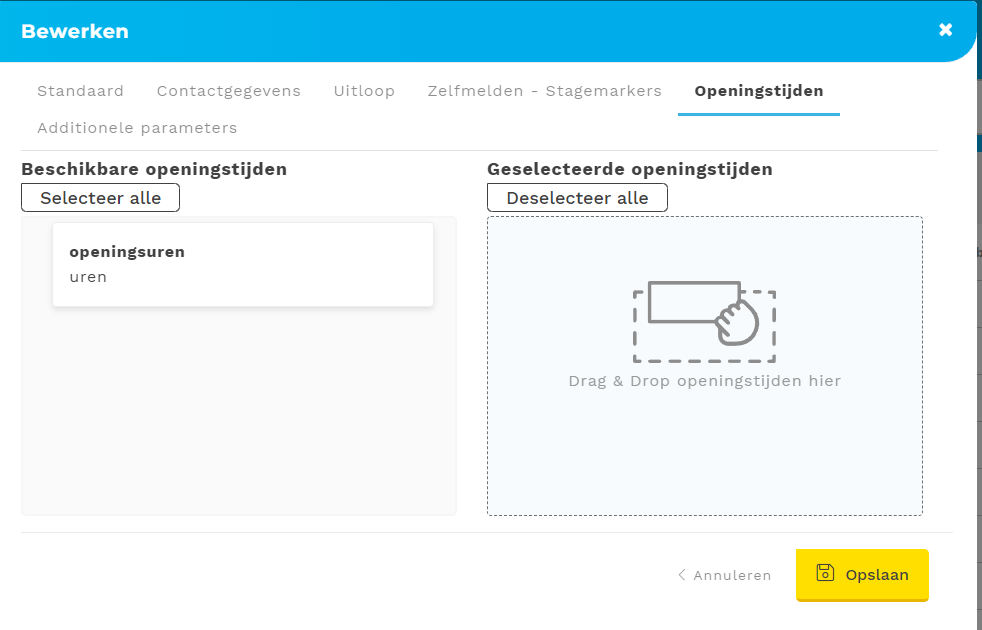Show the Additionele parameters tab
This screenshot has width=982, height=630.
(x=137, y=128)
